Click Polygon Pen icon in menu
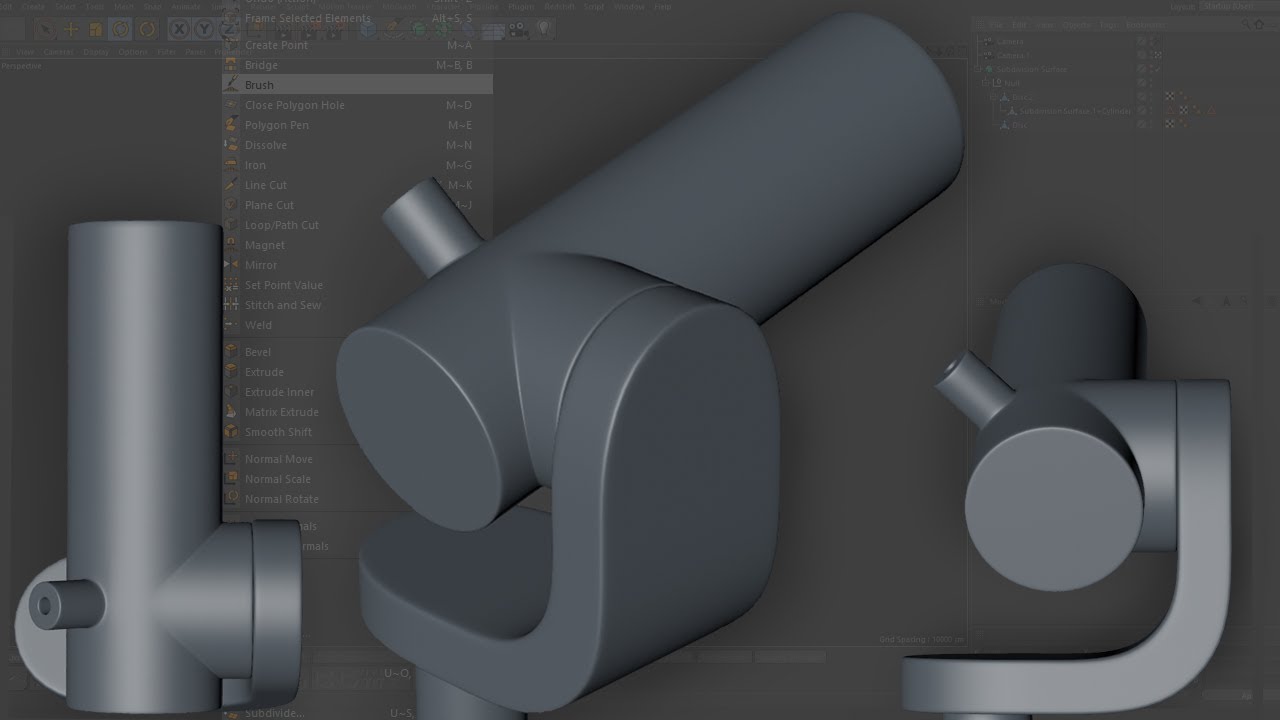Image resolution: width=1280 pixels, height=720 pixels. [x=231, y=125]
